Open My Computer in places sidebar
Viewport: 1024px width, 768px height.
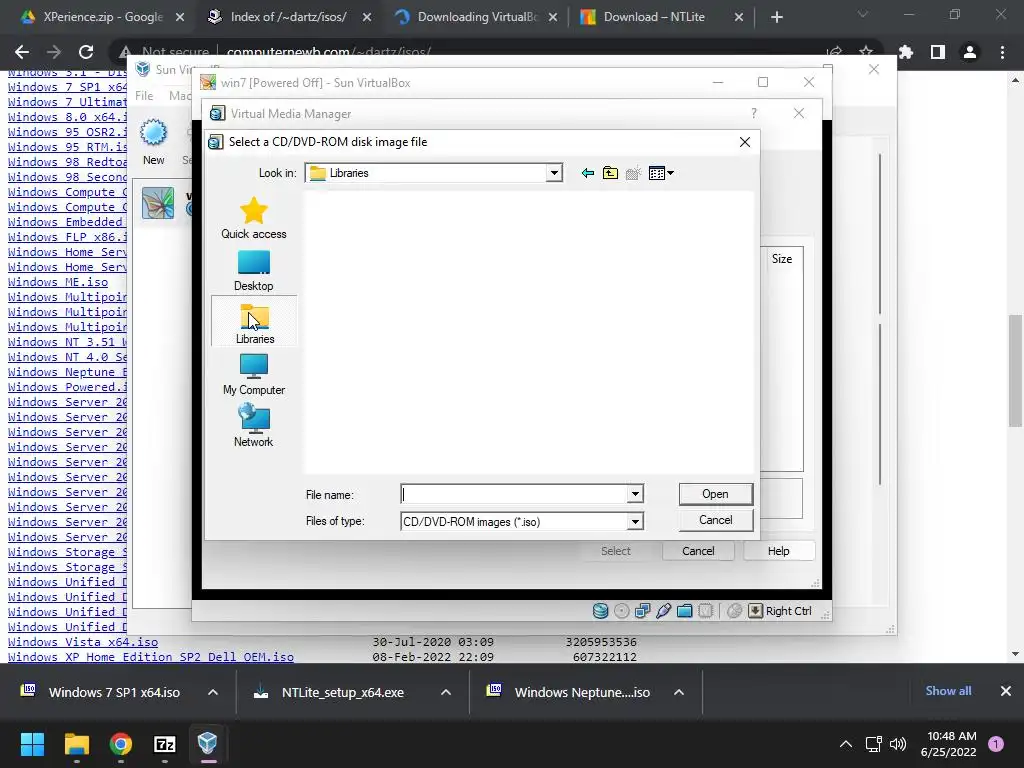[253, 374]
